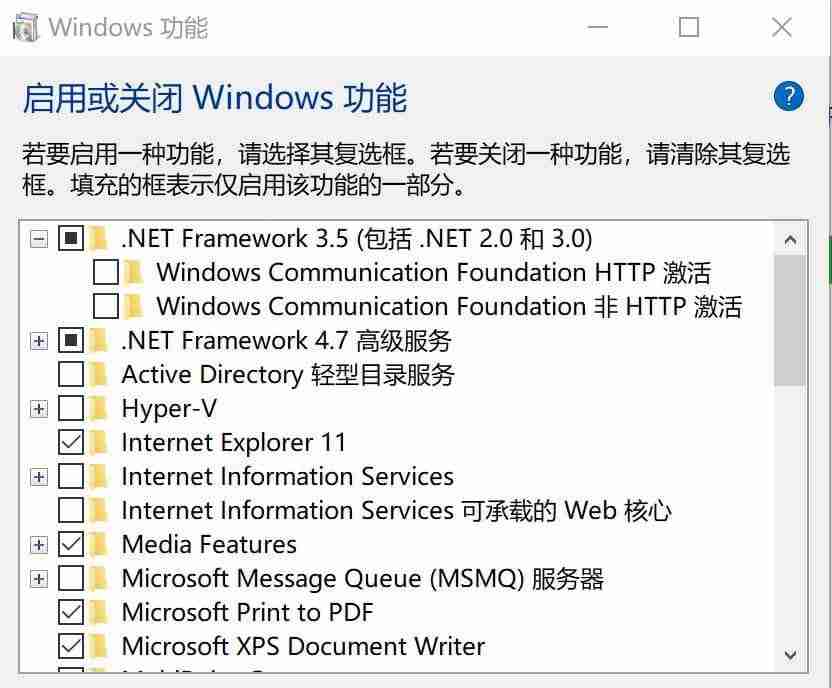Disable Internet Explorer 11
Image resolution: width=832 pixels, height=688 pixels.
click(71, 442)
